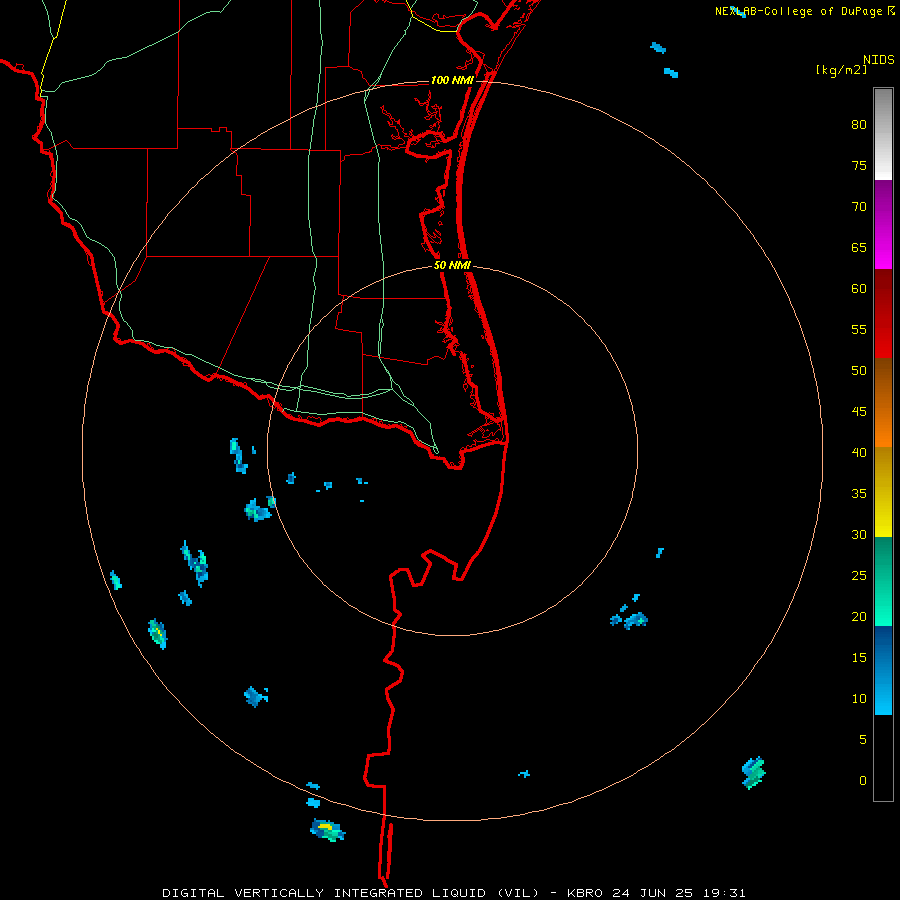Click the color scale value 15

tap(859, 658)
